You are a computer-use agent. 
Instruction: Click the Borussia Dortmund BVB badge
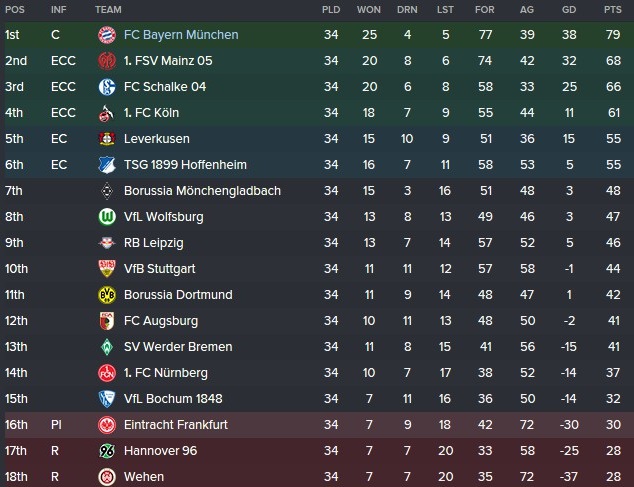click(107, 295)
